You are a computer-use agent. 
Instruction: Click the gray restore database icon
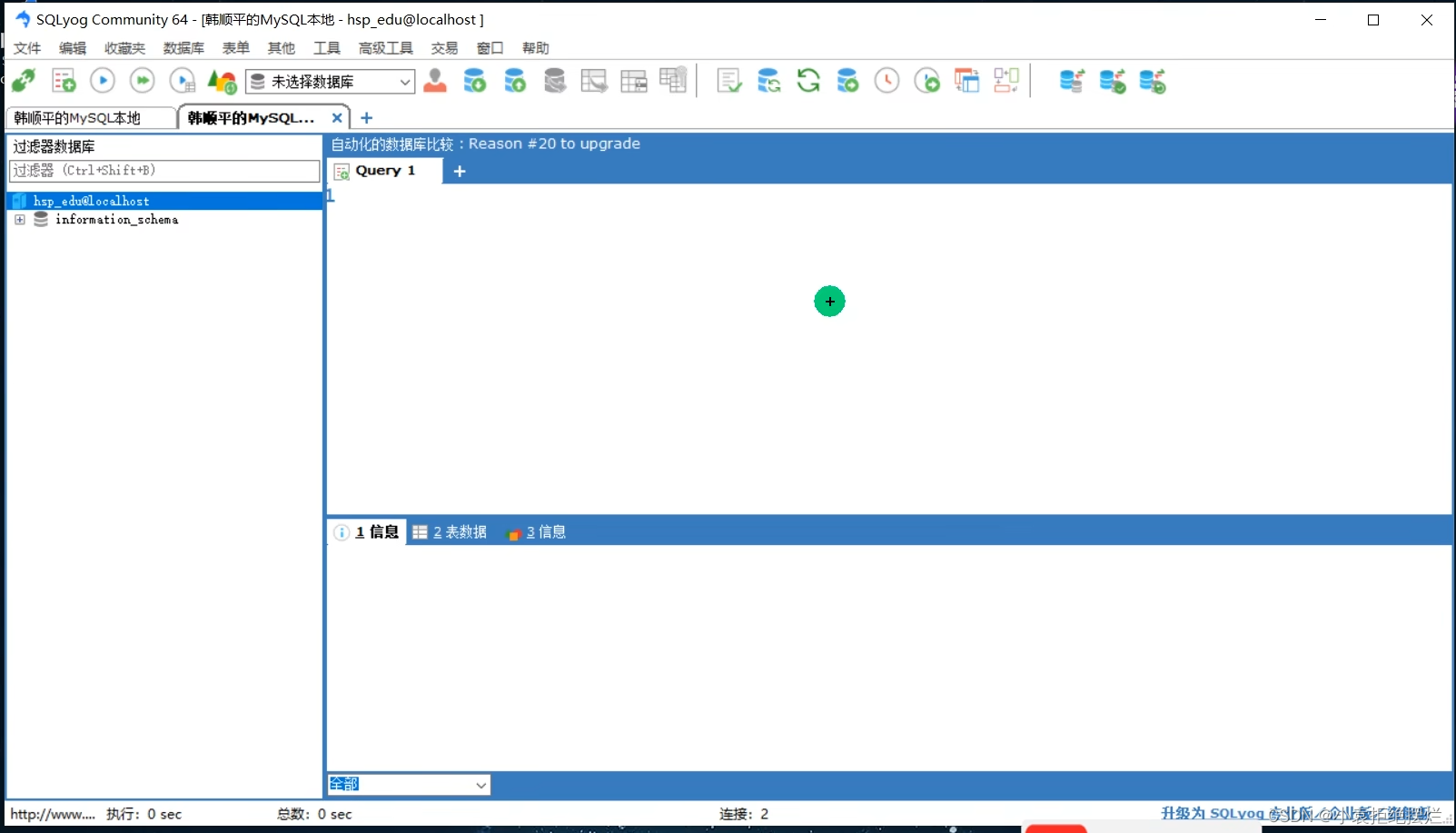click(x=554, y=81)
